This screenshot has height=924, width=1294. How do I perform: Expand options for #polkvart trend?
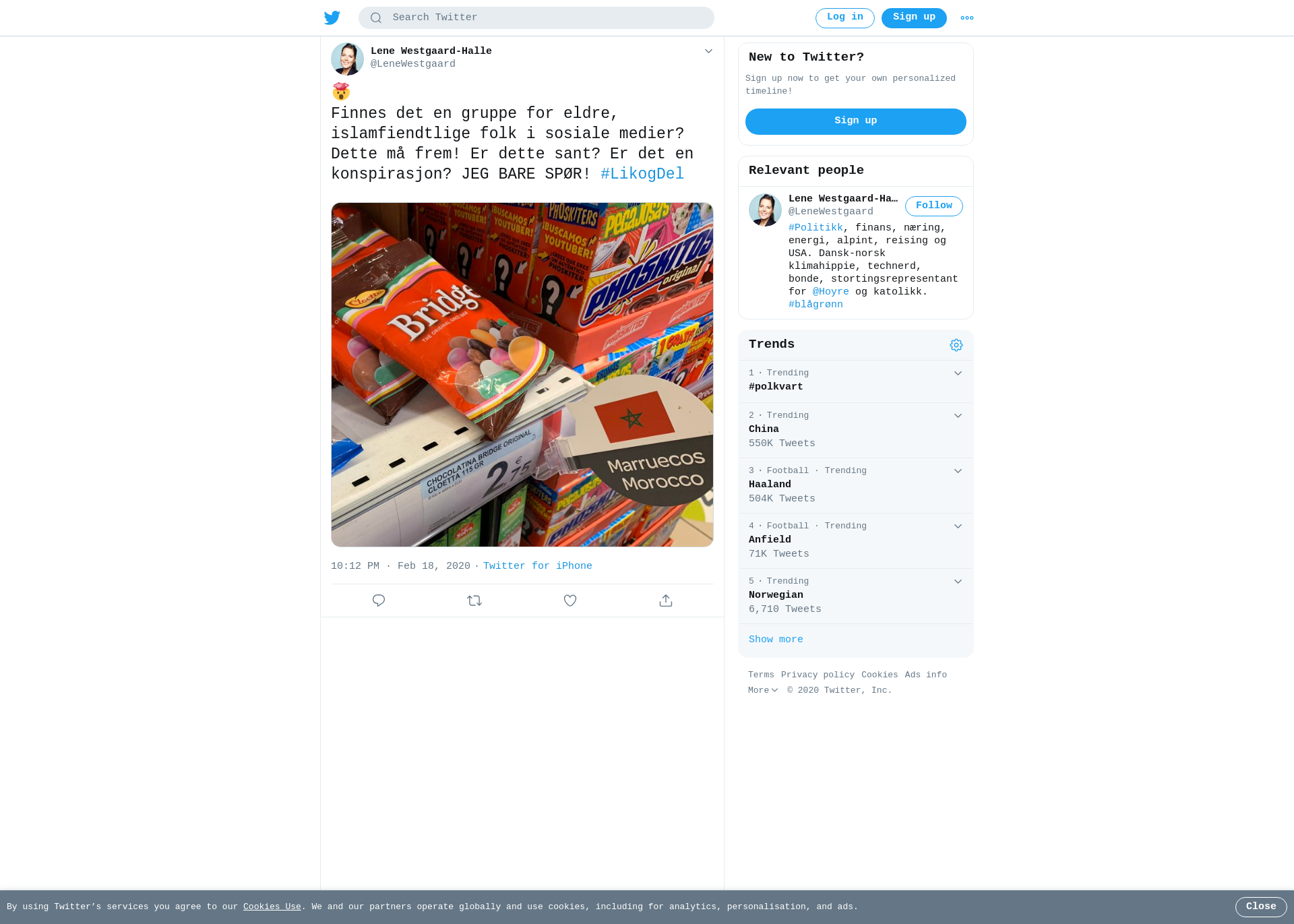tap(958, 373)
